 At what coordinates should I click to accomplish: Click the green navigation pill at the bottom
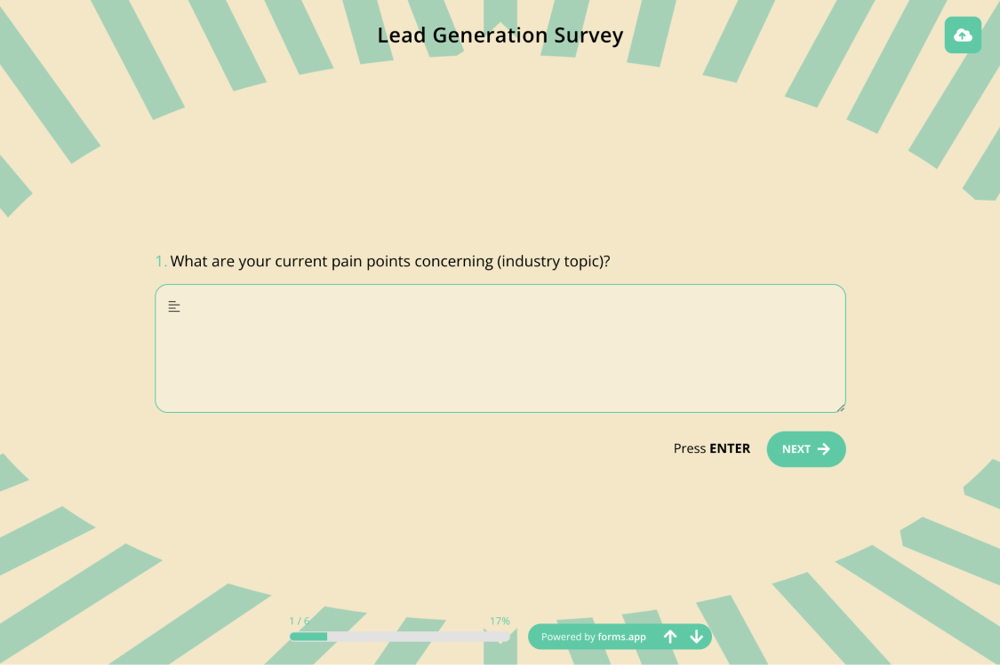[x=619, y=636]
